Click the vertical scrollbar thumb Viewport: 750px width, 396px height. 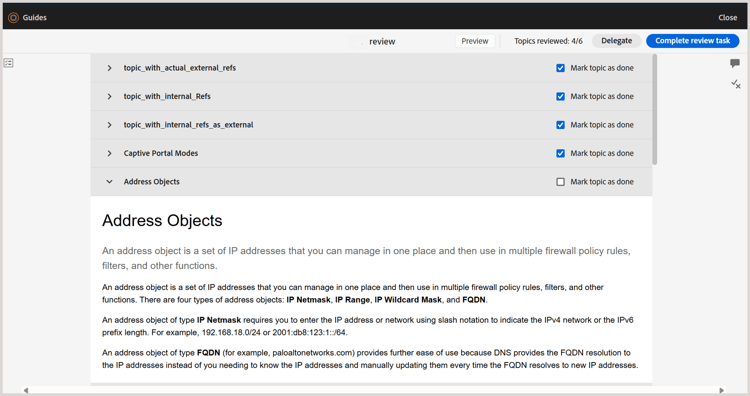tap(655, 110)
